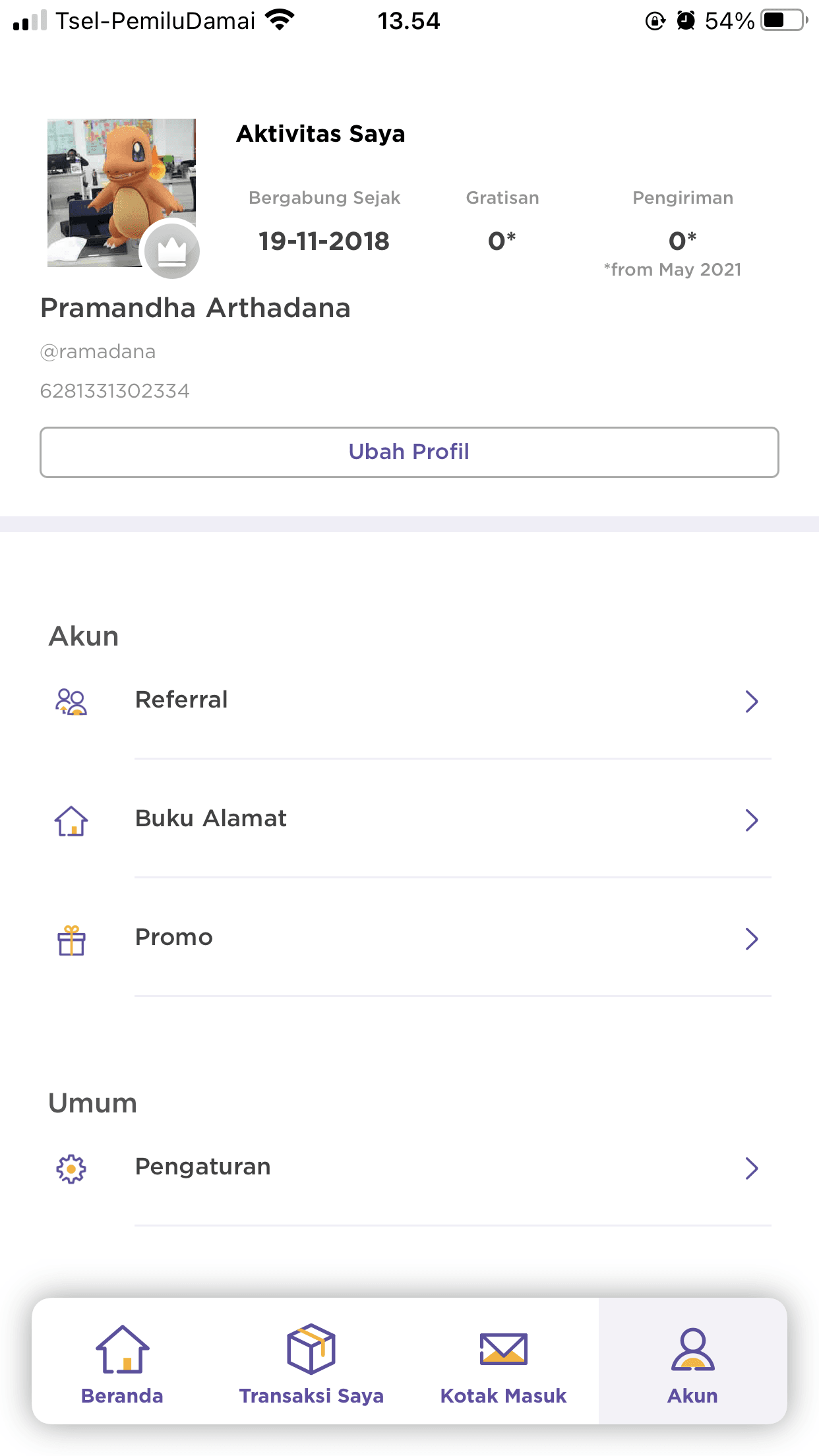Click the Ubah Profil button
Image resolution: width=819 pixels, height=1456 pixels.
pos(409,452)
